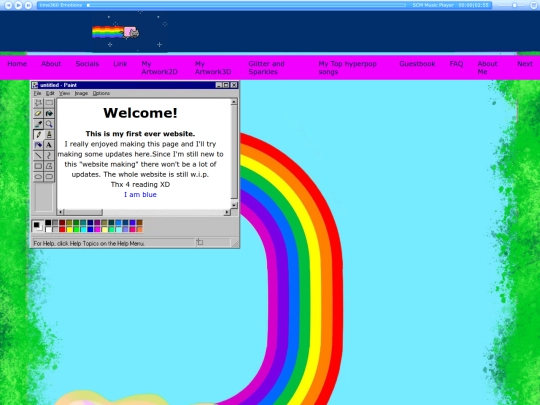
Task: Open the About Me page
Action: (487, 68)
